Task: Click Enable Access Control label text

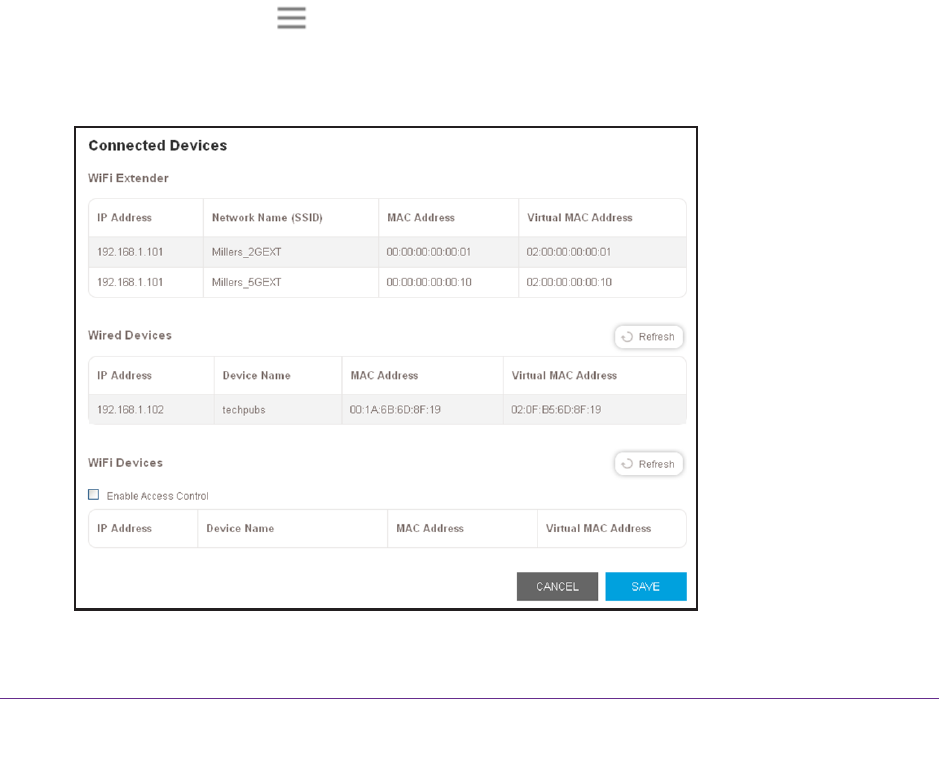Action: (157, 496)
